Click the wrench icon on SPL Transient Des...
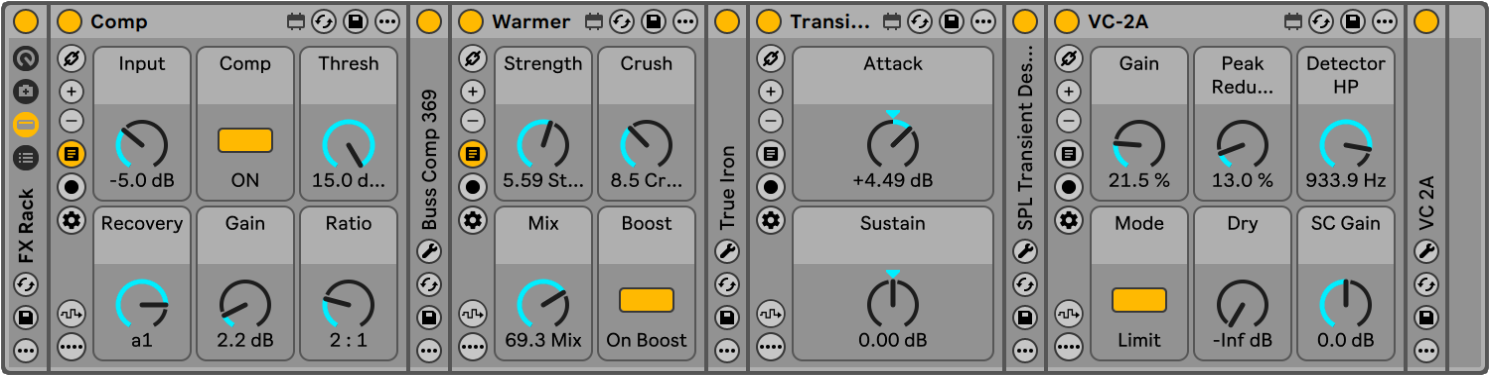Image resolution: width=1490 pixels, height=376 pixels. pos(1025,251)
